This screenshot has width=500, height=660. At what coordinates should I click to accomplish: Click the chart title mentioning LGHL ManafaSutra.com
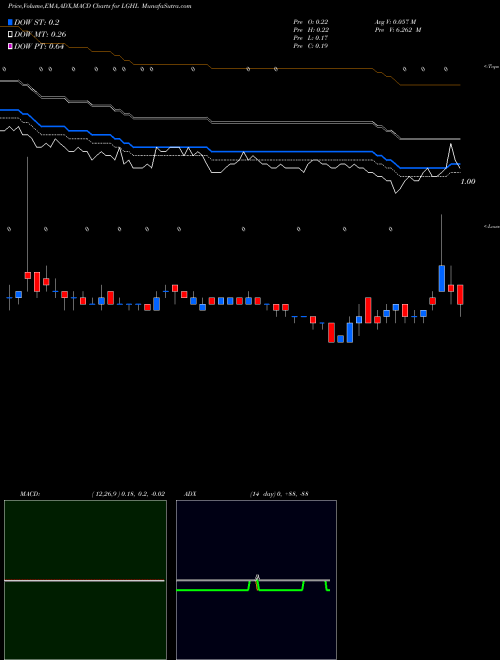click(99, 6)
